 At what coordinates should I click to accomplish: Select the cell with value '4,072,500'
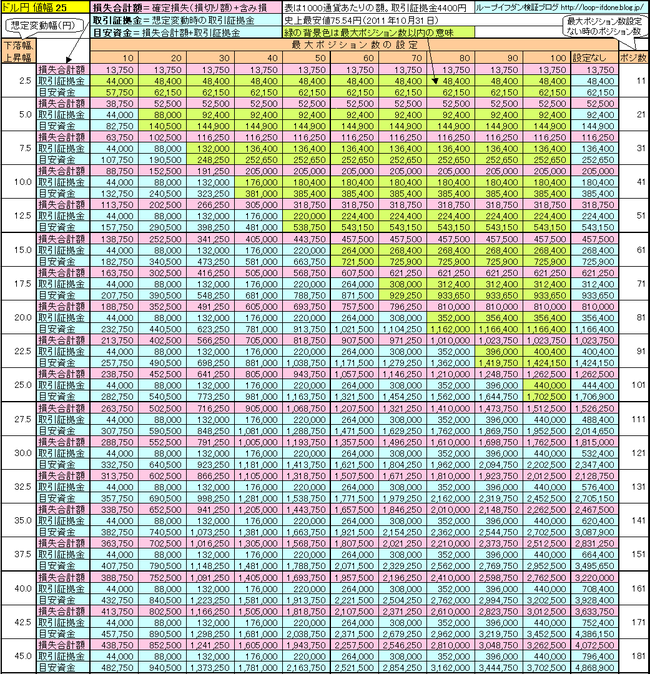click(x=595, y=645)
